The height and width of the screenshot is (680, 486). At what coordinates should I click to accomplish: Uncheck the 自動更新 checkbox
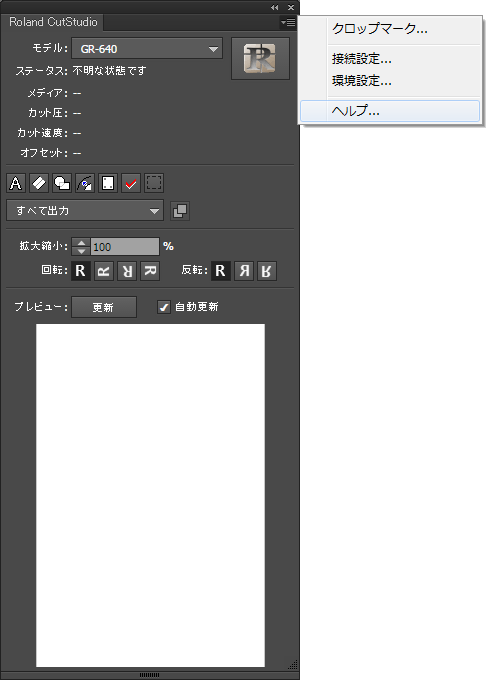[x=163, y=307]
